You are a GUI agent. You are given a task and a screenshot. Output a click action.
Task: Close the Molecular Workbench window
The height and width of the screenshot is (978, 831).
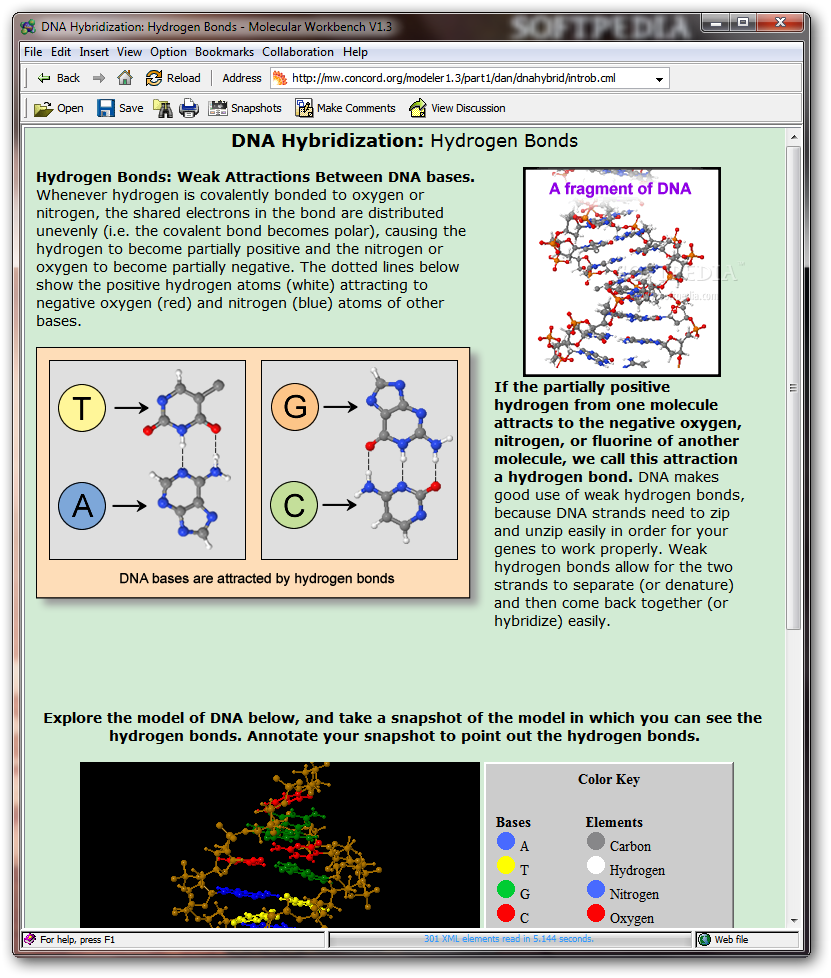click(x=780, y=23)
